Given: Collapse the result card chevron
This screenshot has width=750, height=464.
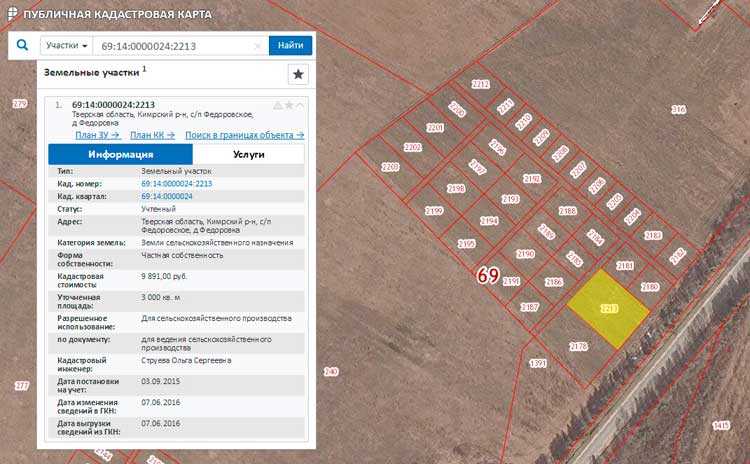Looking at the screenshot, I should click(x=300, y=105).
